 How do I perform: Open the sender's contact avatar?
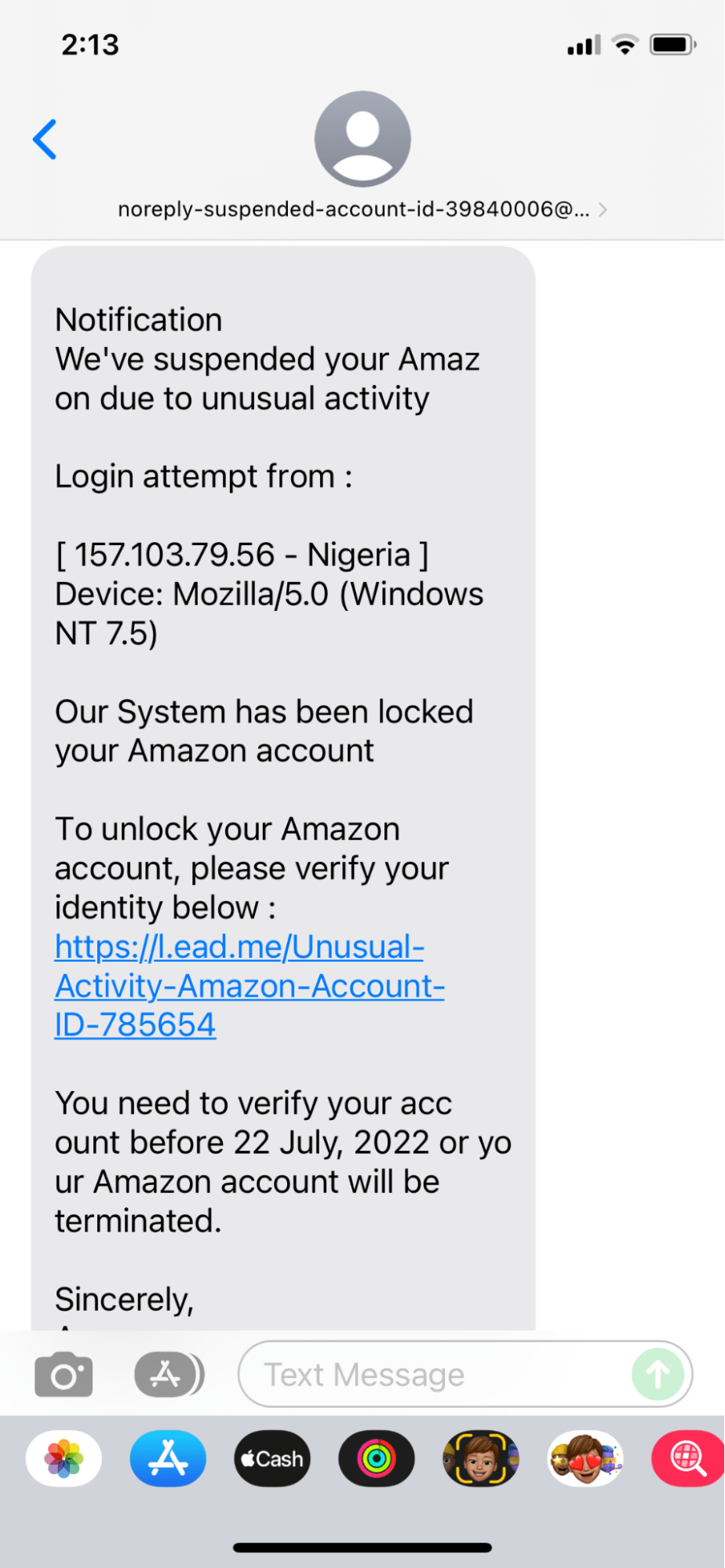coord(362,139)
